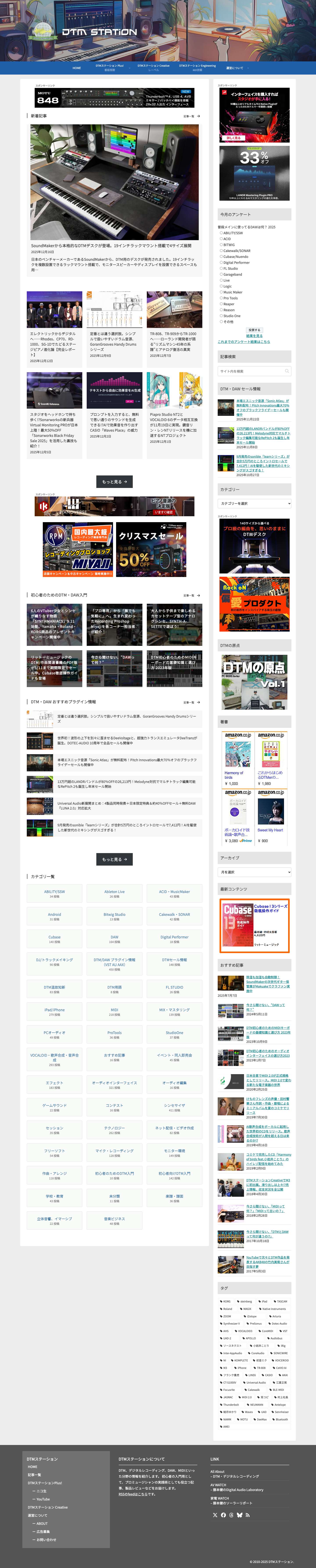Click the VOCALOID3 tag
Screen dimensions: 316x1568
coord(244,1331)
